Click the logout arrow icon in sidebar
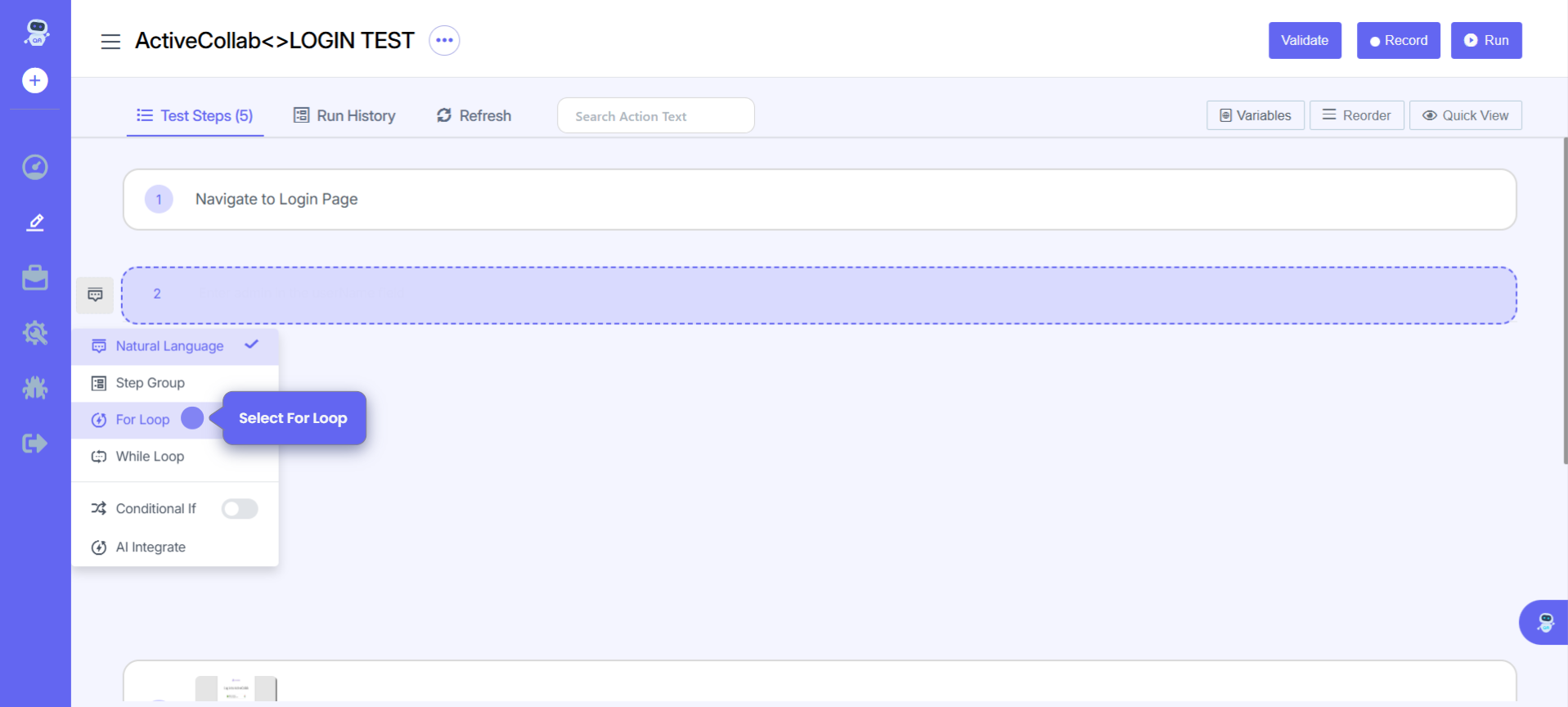This screenshot has height=707, width=1568. click(x=34, y=444)
